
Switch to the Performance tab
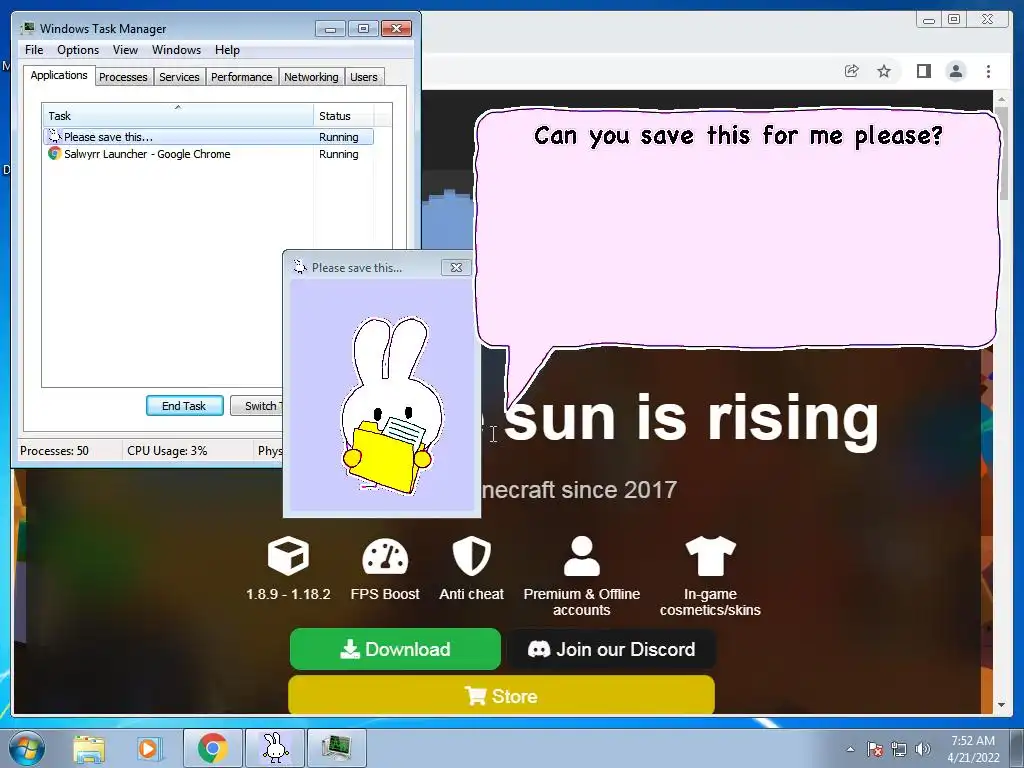coord(242,77)
